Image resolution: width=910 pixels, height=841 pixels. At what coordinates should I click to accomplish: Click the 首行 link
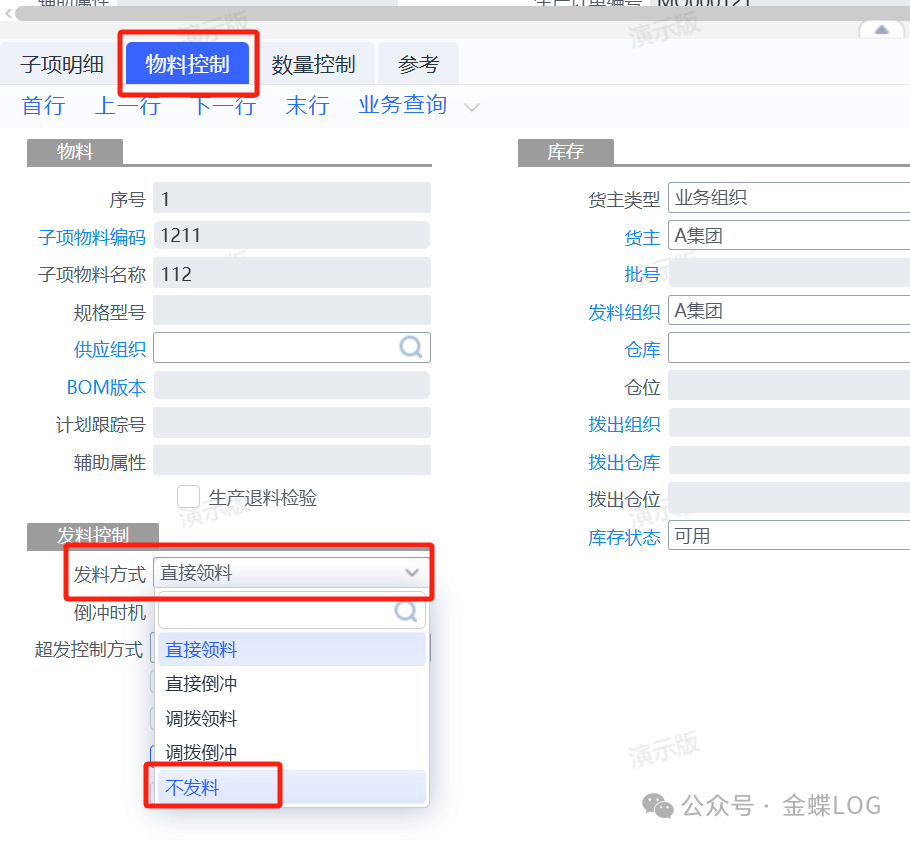(43, 105)
